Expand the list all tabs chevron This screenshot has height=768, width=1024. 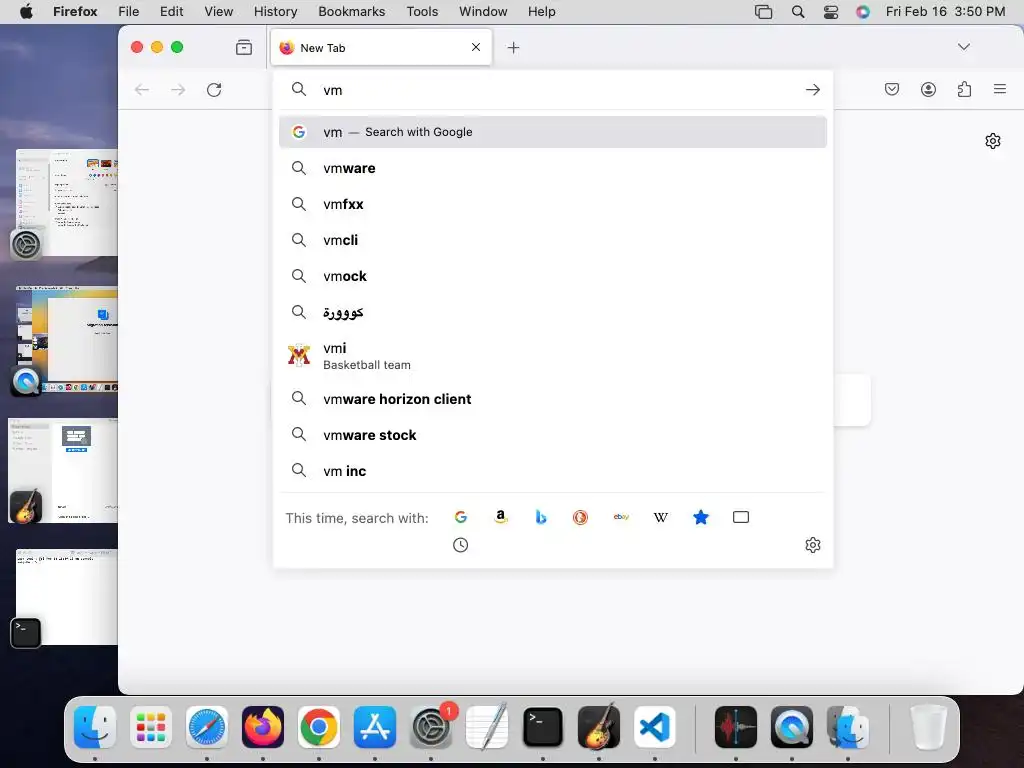pyautogui.click(x=963, y=46)
